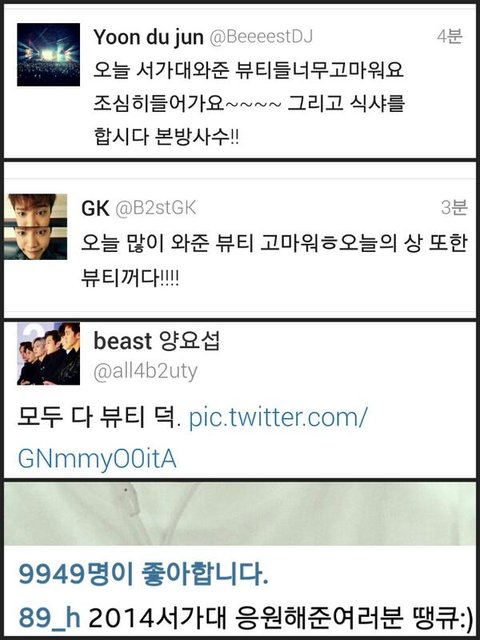Open the 89_h username

tap(49, 619)
